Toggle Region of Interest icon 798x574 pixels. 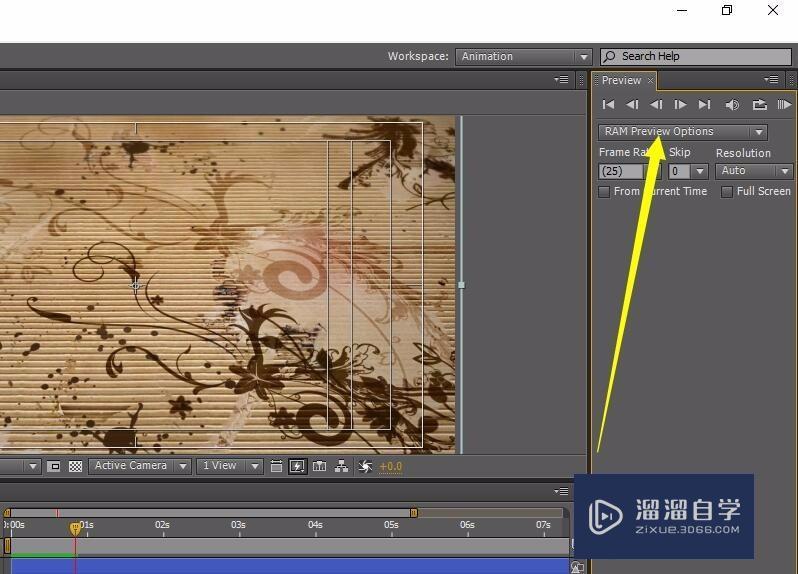[x=53, y=466]
